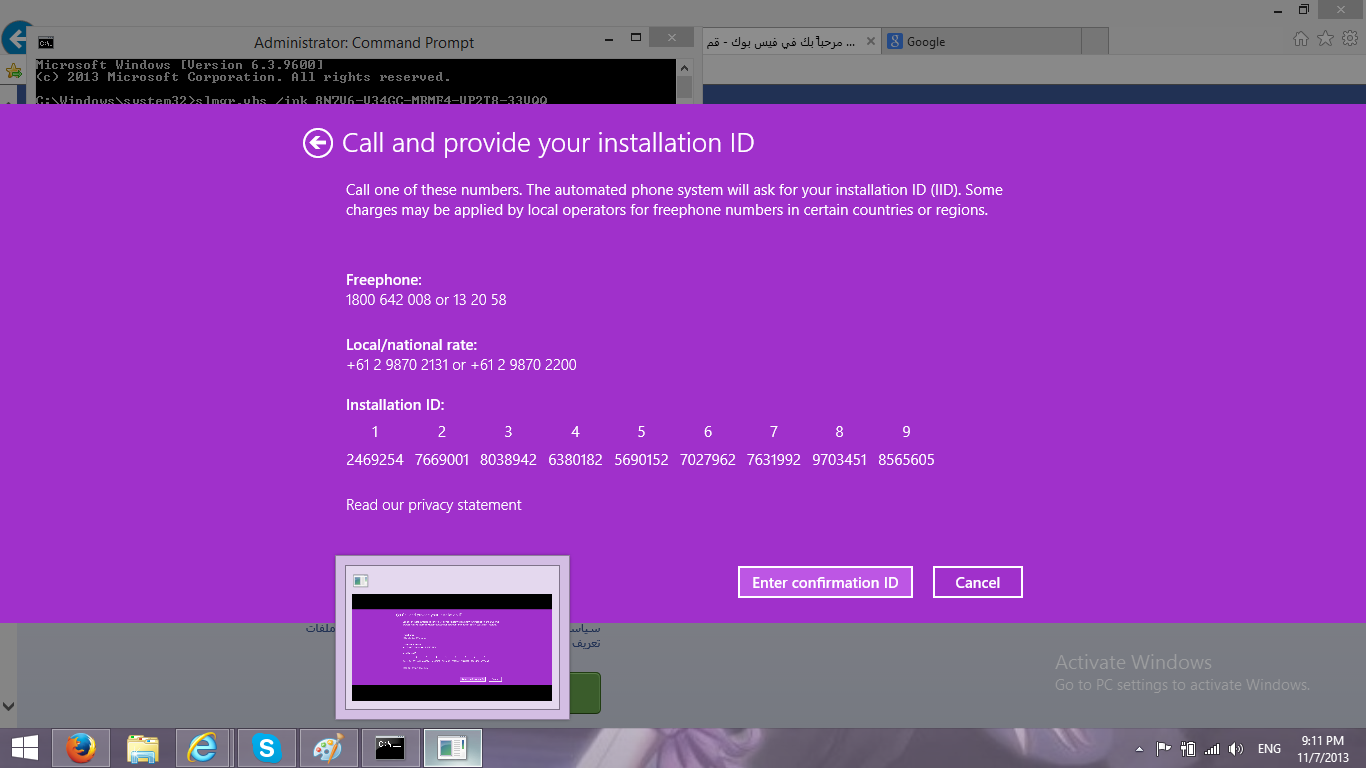This screenshot has width=1366, height=768.
Task: Select installation ID block 8038942
Action: (508, 460)
